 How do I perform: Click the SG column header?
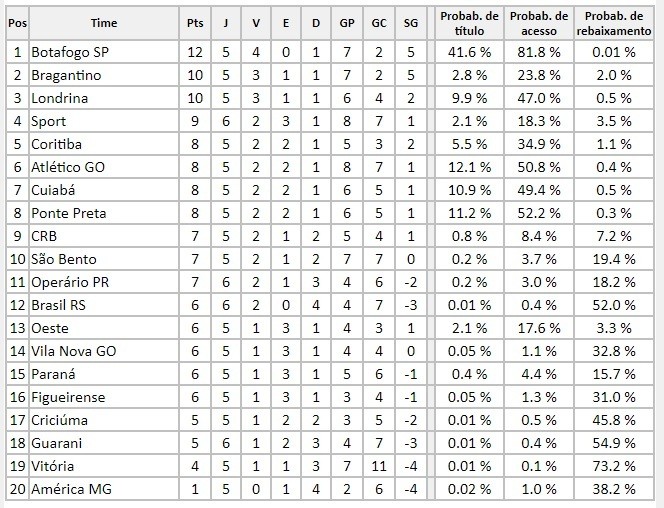click(410, 23)
